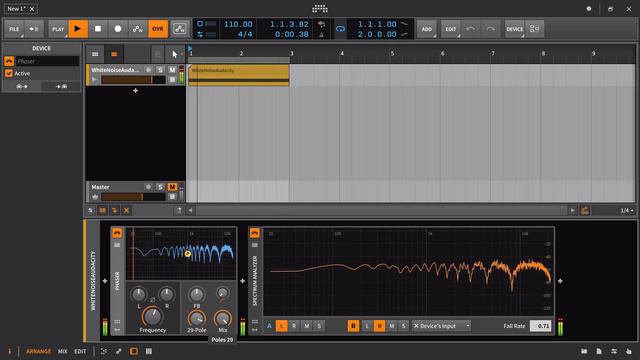Toggle automation follow icon next to OVR

(180, 29)
